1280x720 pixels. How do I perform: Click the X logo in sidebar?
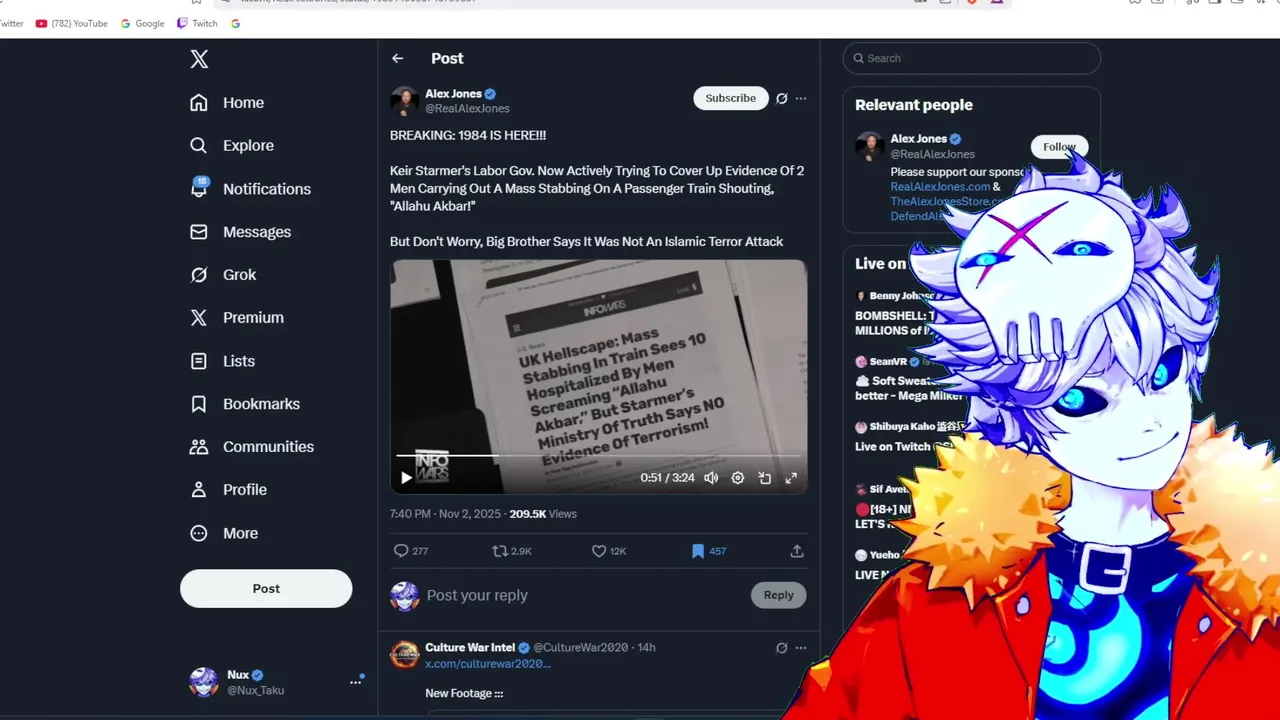(199, 59)
